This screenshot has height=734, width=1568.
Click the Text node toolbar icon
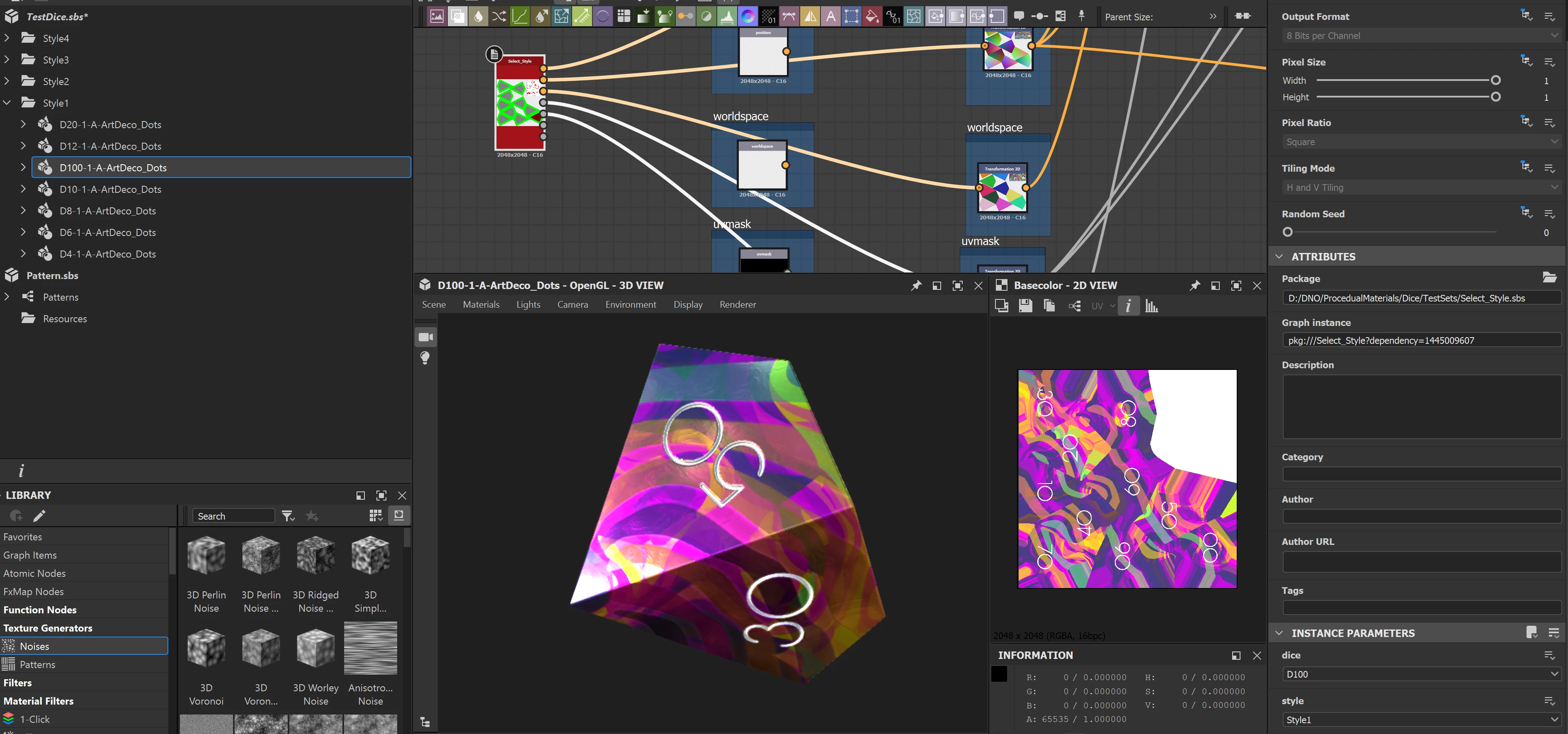(830, 17)
